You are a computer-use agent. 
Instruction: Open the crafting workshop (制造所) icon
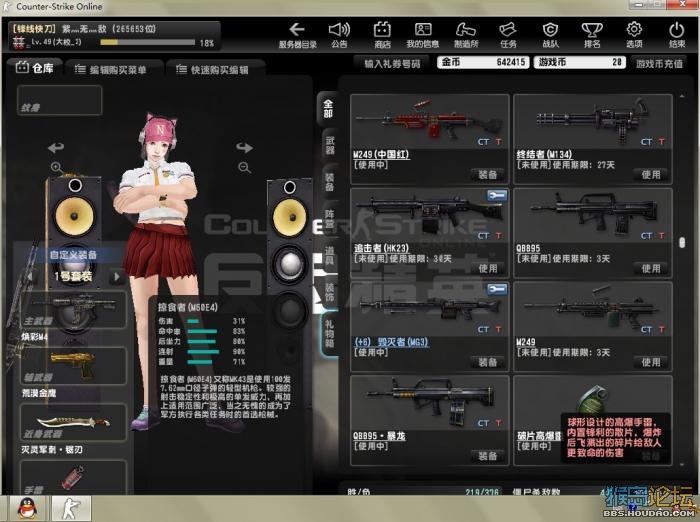pos(466,35)
